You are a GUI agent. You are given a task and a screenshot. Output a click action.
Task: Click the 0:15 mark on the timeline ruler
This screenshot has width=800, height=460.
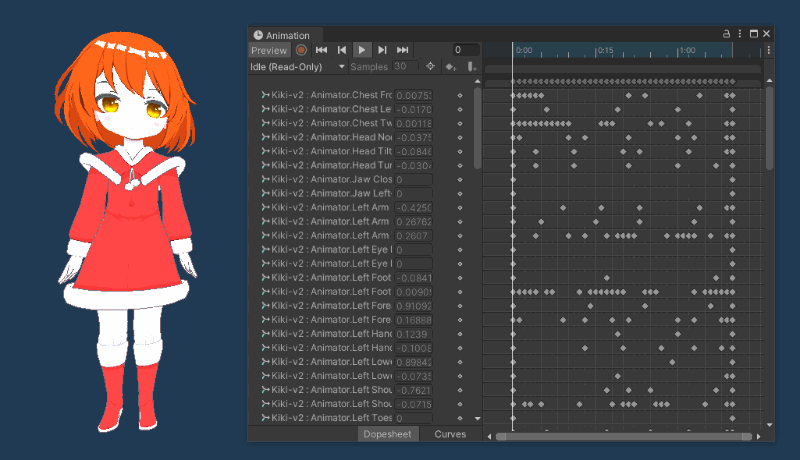pyautogui.click(x=606, y=50)
